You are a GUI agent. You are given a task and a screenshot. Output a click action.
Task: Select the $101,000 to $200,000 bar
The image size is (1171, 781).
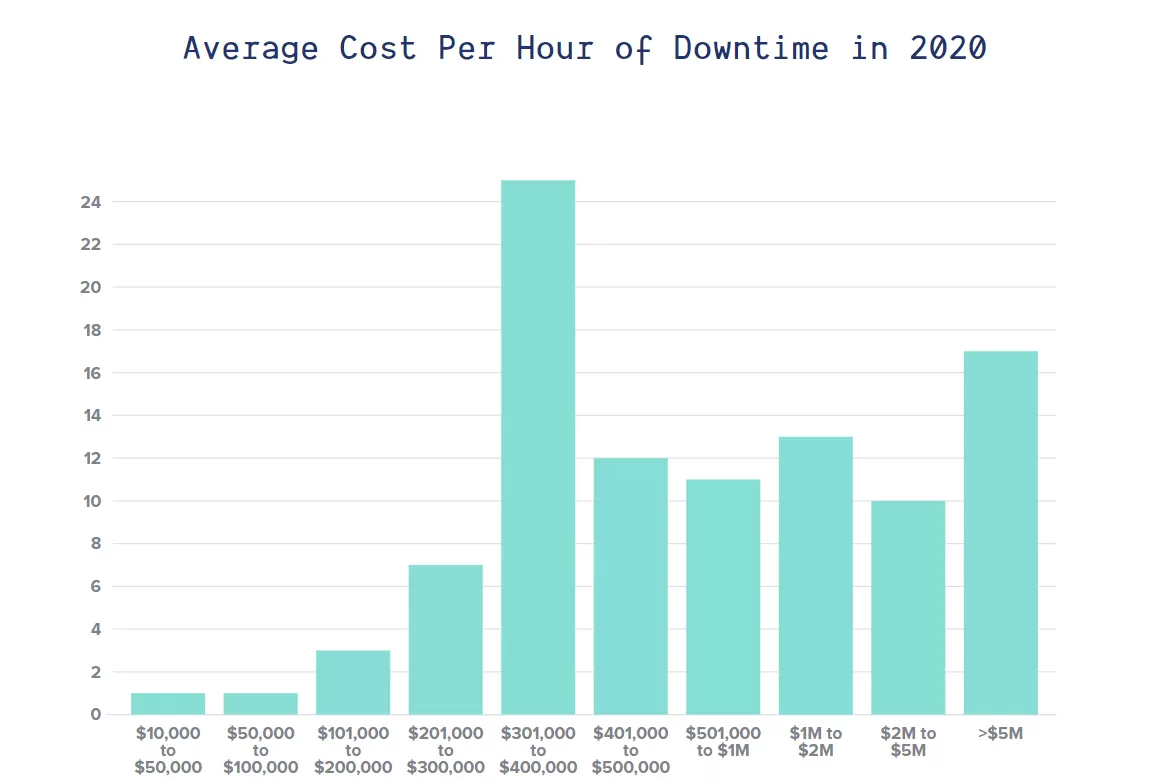coord(354,680)
